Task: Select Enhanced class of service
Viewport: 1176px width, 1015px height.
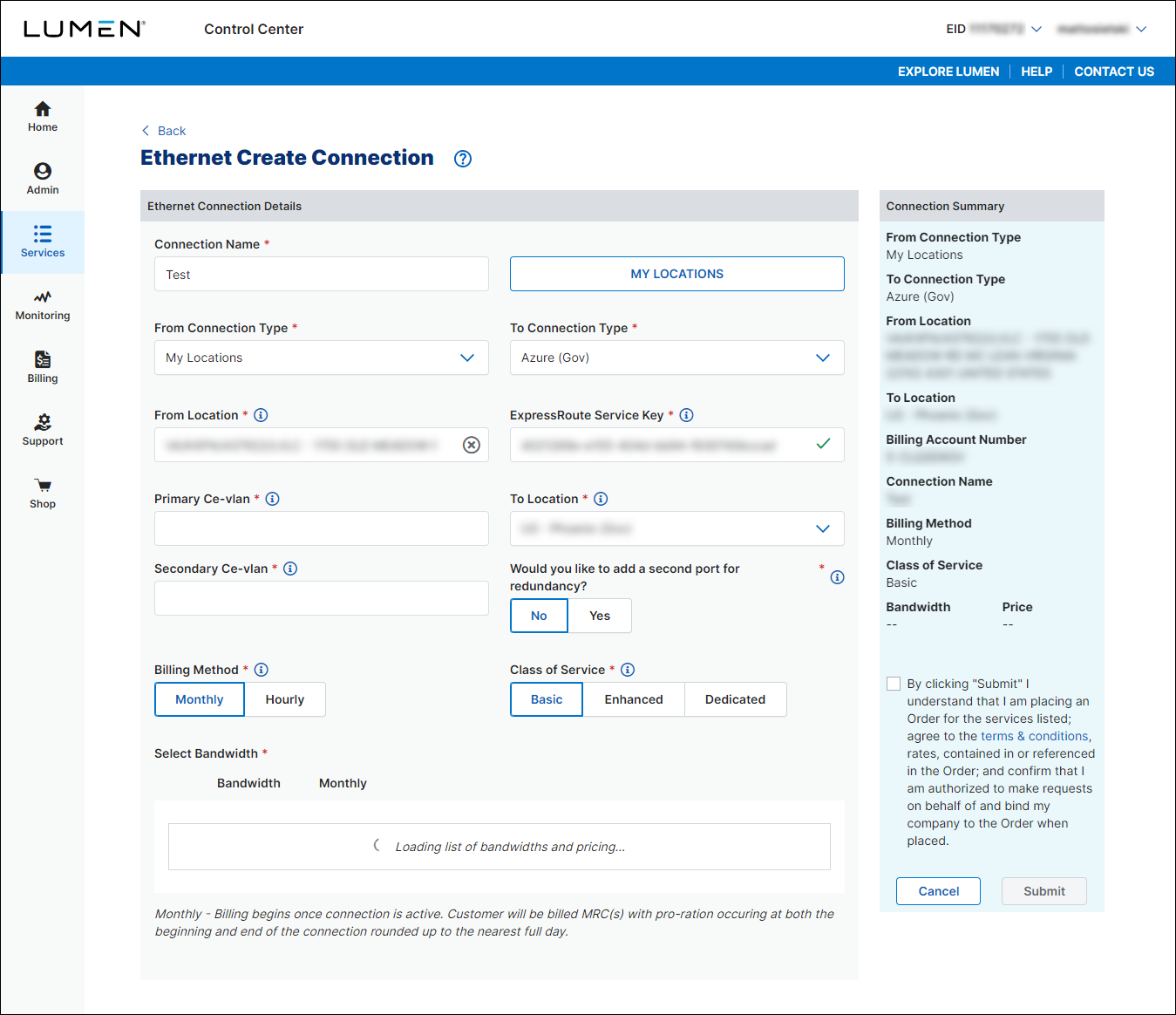Action: [x=634, y=699]
